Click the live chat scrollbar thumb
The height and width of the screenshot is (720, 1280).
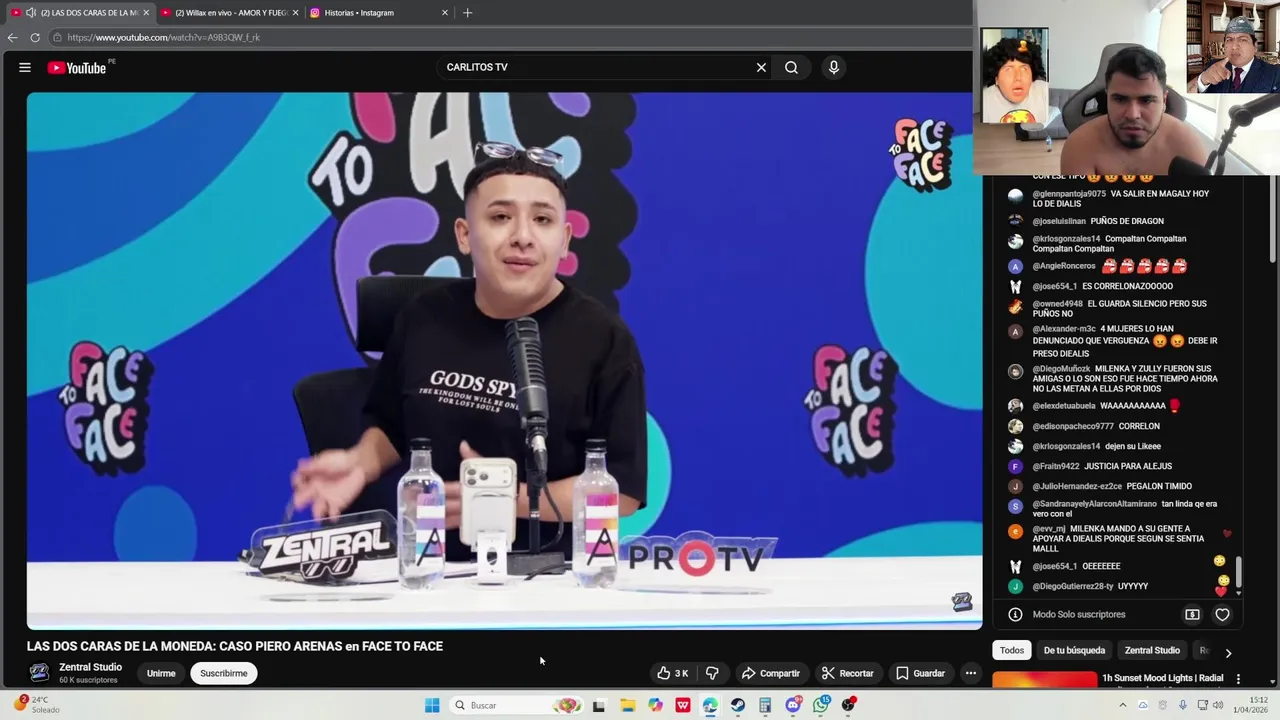[1239, 572]
